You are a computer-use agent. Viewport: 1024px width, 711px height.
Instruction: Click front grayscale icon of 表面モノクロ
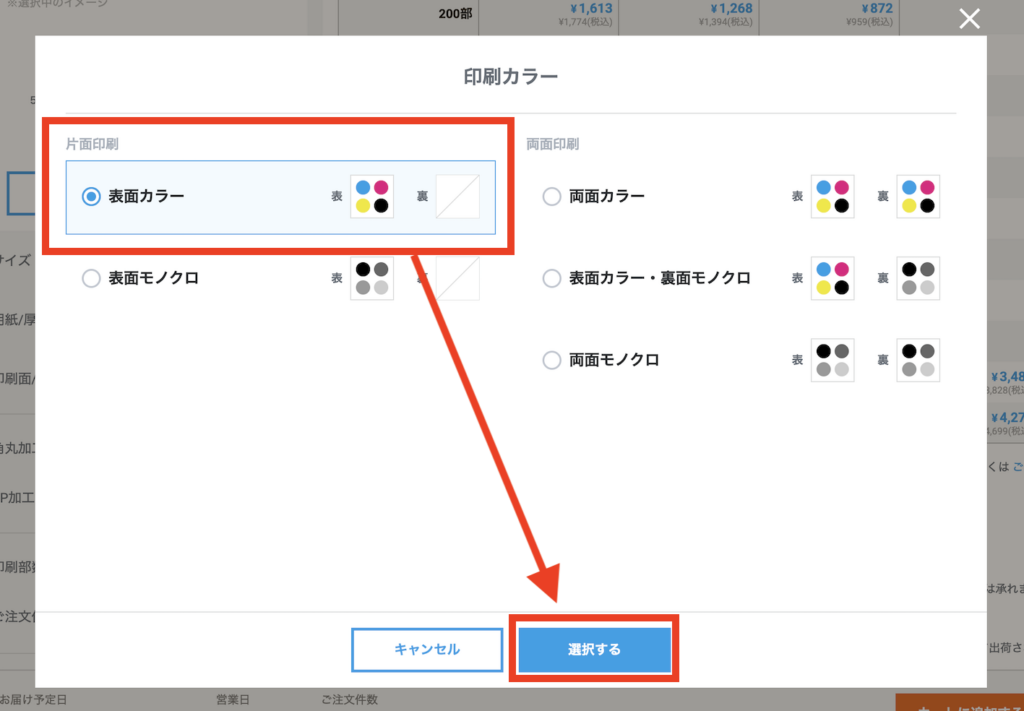click(x=372, y=278)
